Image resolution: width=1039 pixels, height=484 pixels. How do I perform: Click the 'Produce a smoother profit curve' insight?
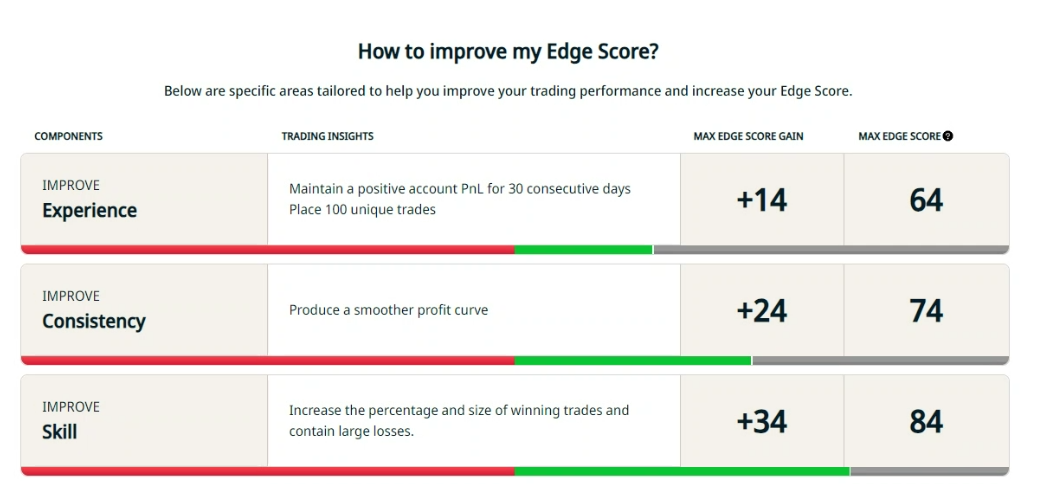click(x=388, y=310)
